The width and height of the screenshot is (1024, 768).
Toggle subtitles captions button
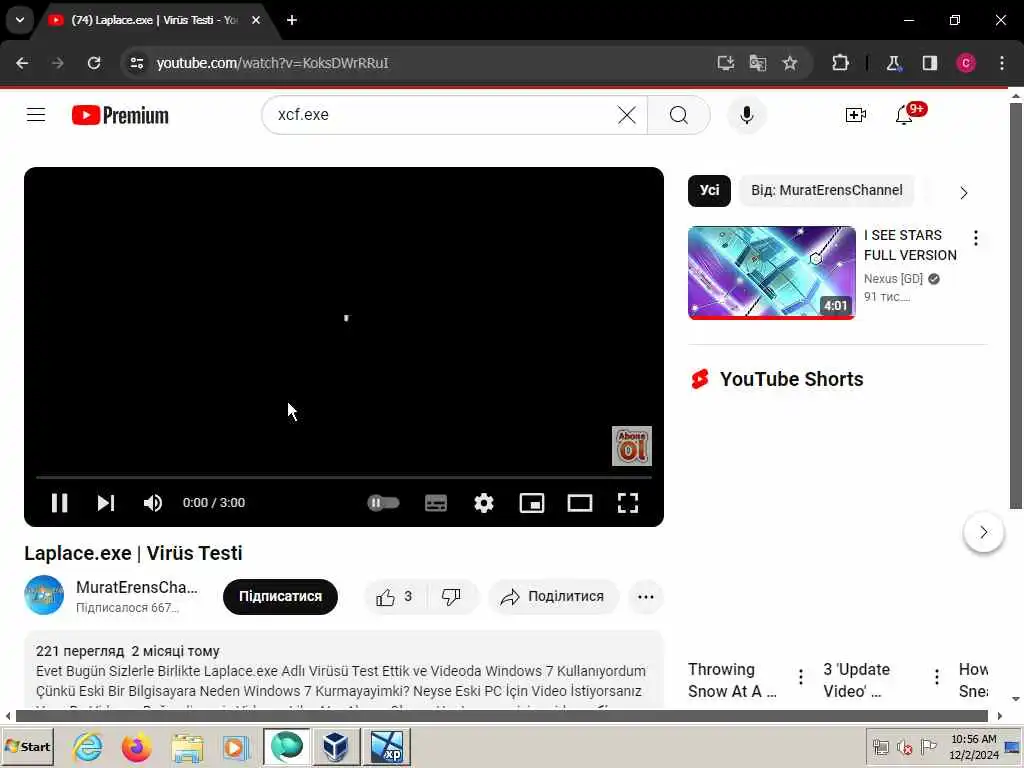tap(436, 503)
